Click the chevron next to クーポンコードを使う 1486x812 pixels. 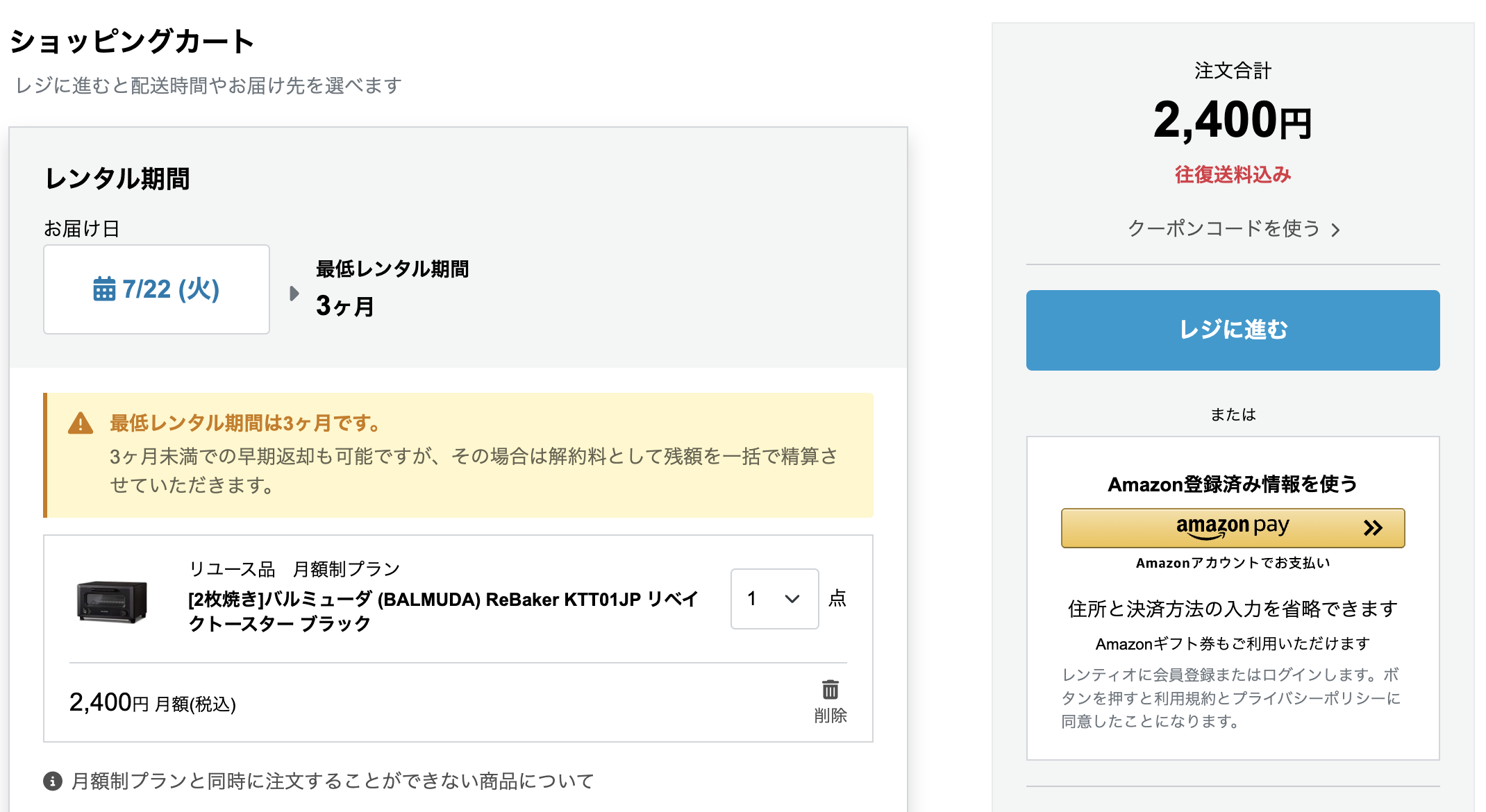pyautogui.click(x=1335, y=230)
